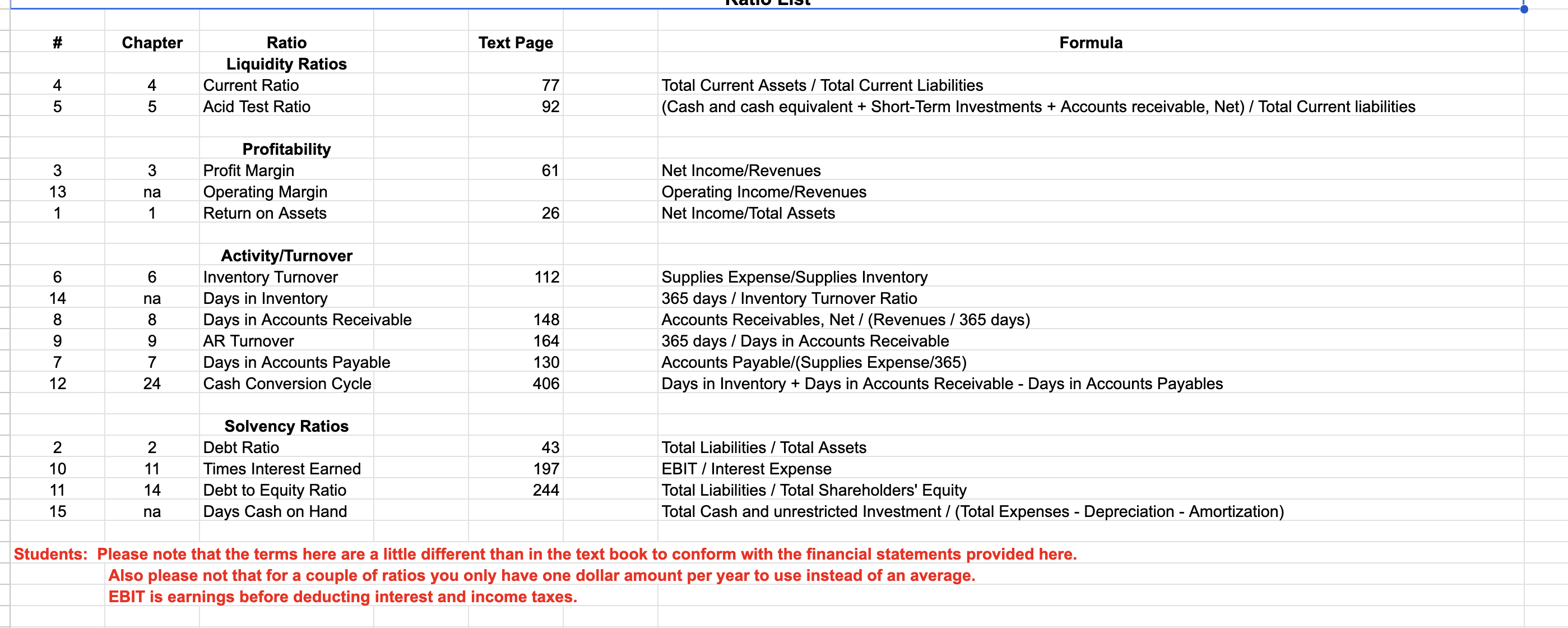Click the "Cash Conversion Cycle" cell
The width and height of the screenshot is (1568, 628).
[x=287, y=384]
